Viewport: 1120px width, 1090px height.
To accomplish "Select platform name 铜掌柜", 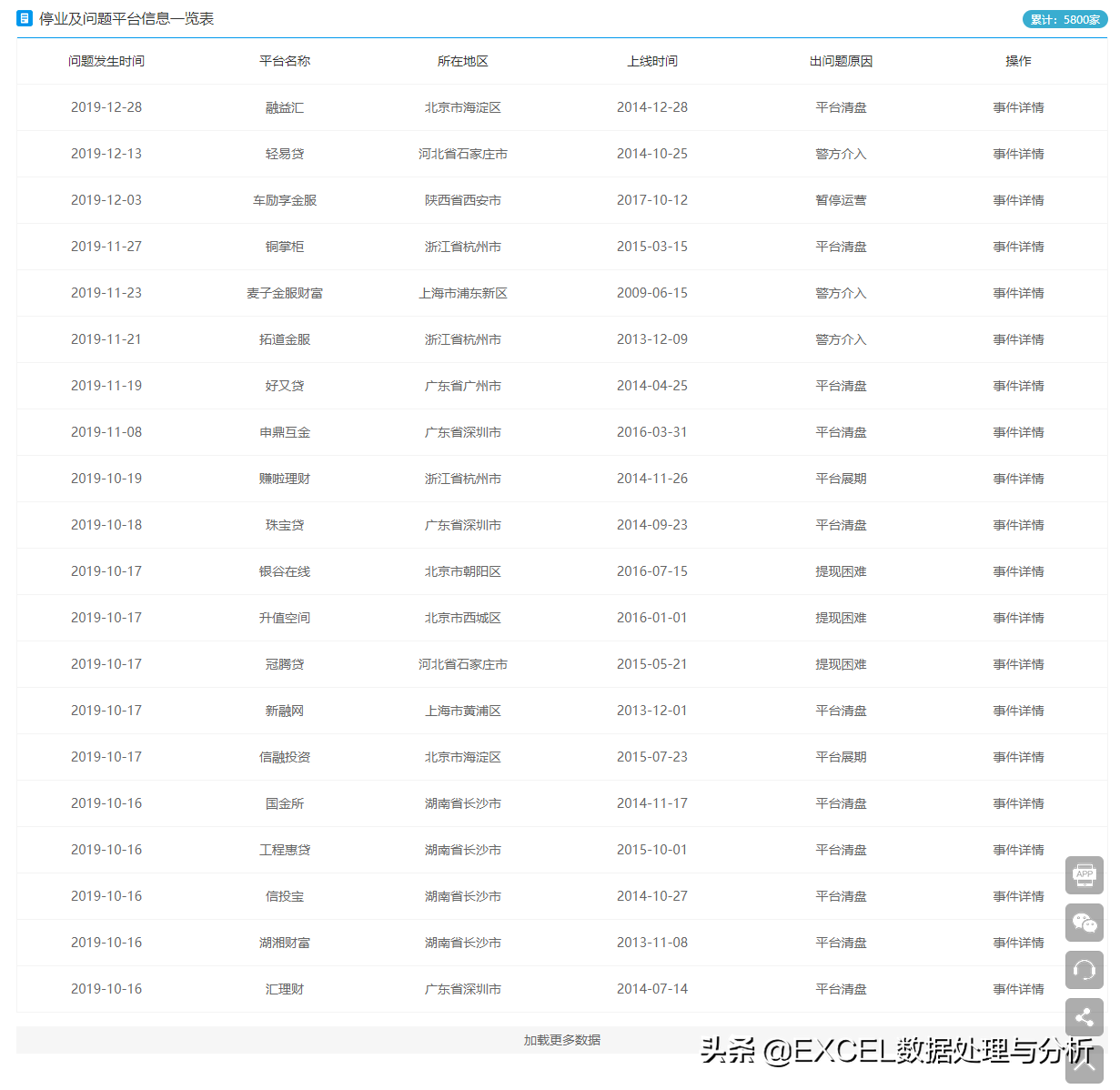I will tap(285, 247).
